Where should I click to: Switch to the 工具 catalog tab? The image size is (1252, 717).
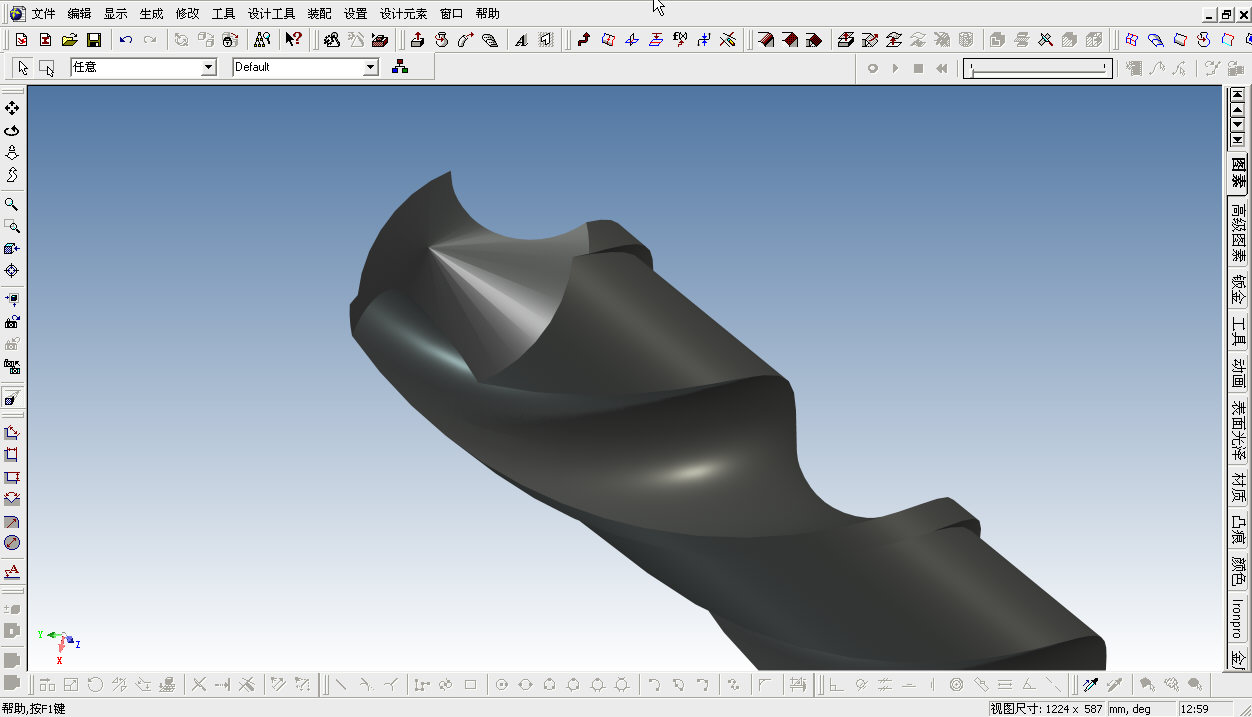(1238, 331)
